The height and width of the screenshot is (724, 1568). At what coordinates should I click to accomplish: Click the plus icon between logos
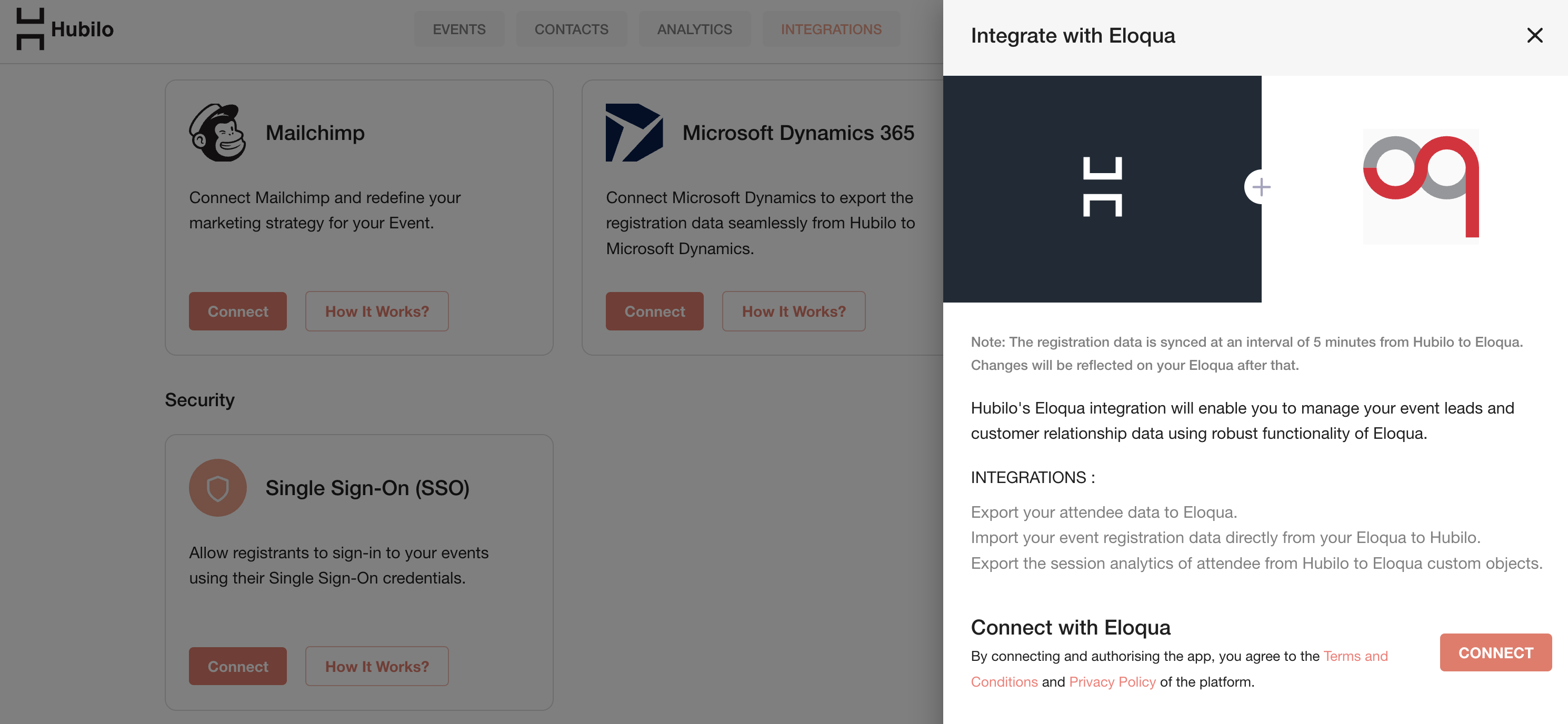tap(1261, 187)
